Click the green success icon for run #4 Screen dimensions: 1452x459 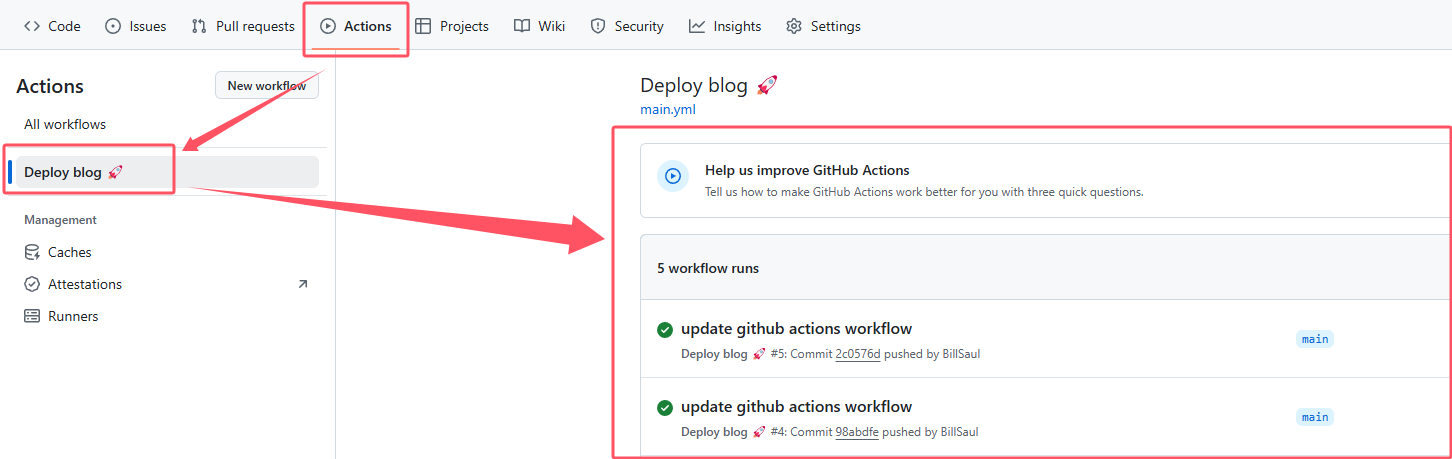664,407
